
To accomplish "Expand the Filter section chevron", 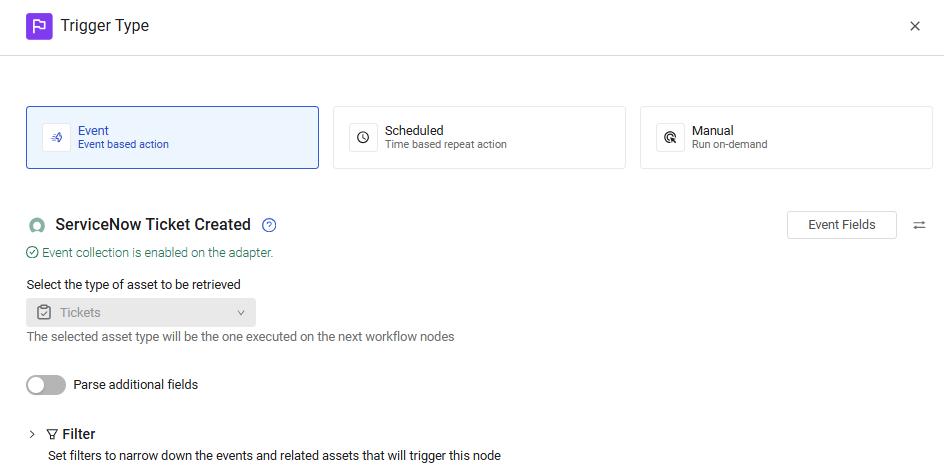I will coord(33,434).
